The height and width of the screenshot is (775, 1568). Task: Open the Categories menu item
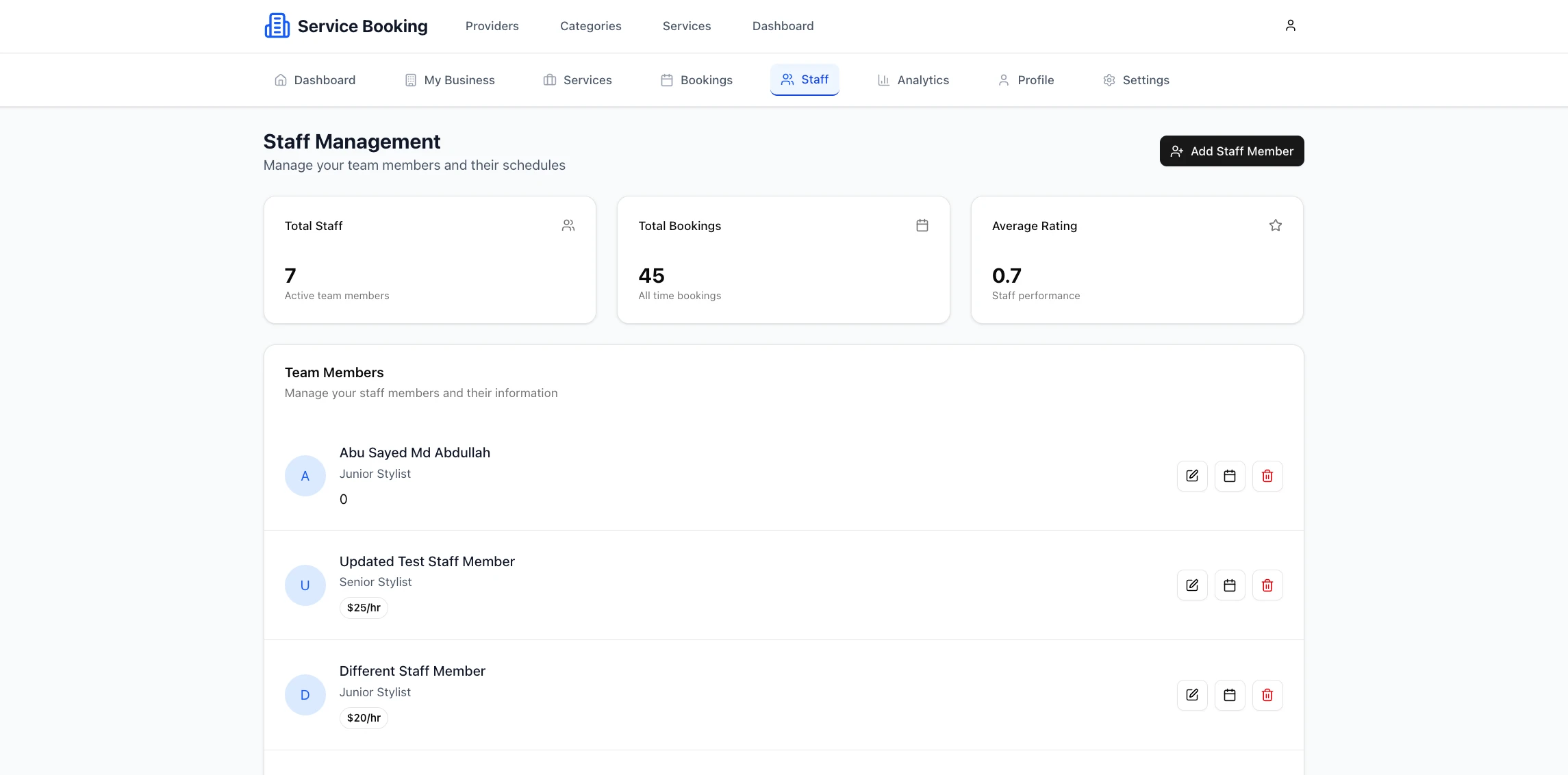(x=590, y=25)
